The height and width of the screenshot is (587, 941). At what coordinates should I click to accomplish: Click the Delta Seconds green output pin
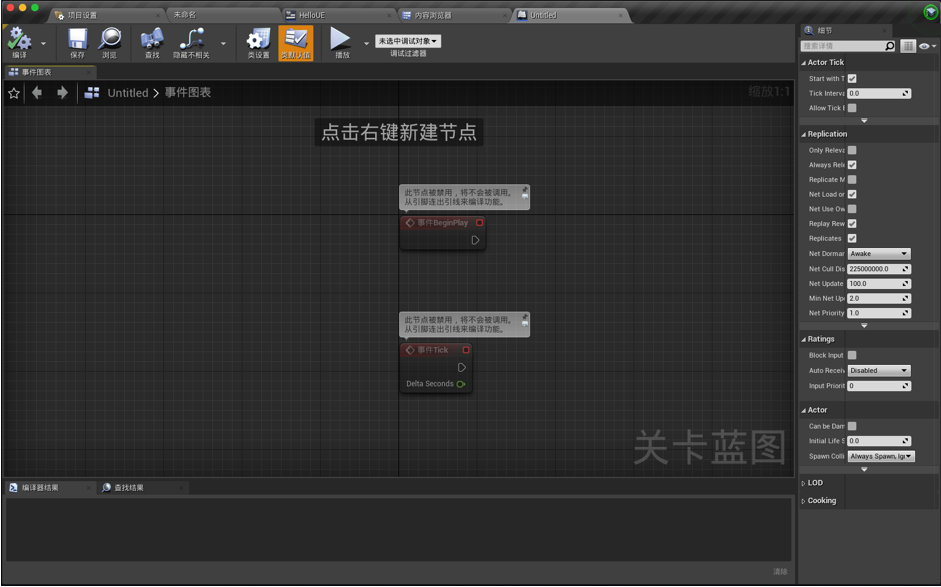461,384
